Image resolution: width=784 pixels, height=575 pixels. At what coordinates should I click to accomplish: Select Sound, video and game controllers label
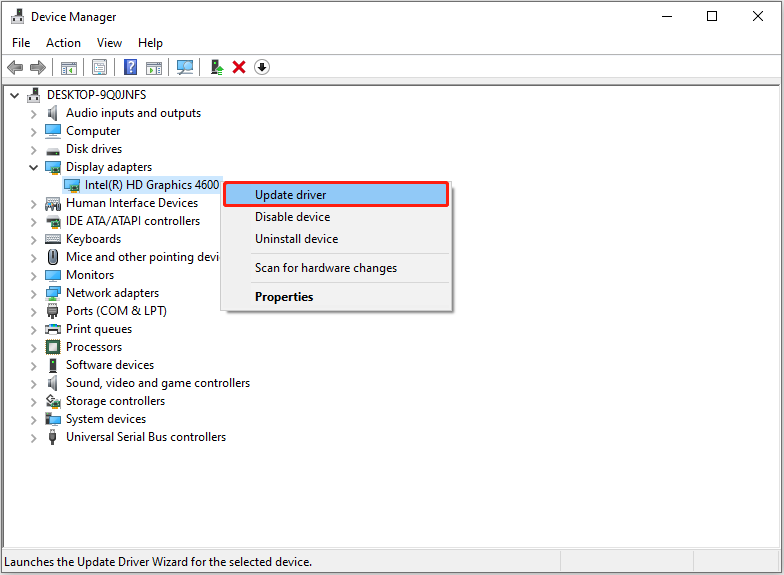[158, 383]
